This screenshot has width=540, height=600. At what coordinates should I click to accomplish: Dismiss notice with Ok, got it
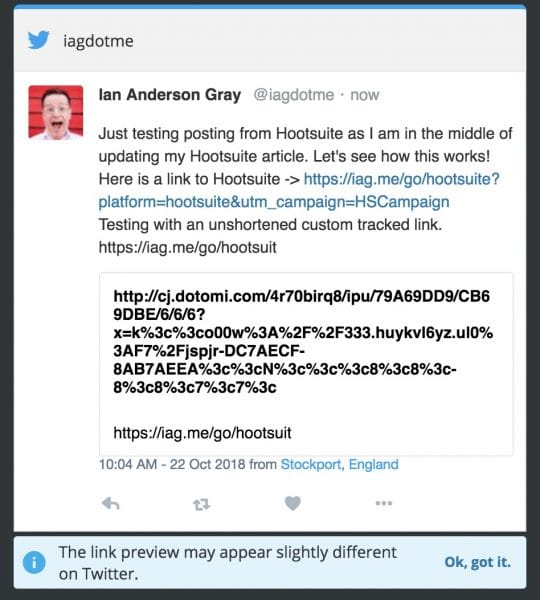pyautogui.click(x=477, y=562)
